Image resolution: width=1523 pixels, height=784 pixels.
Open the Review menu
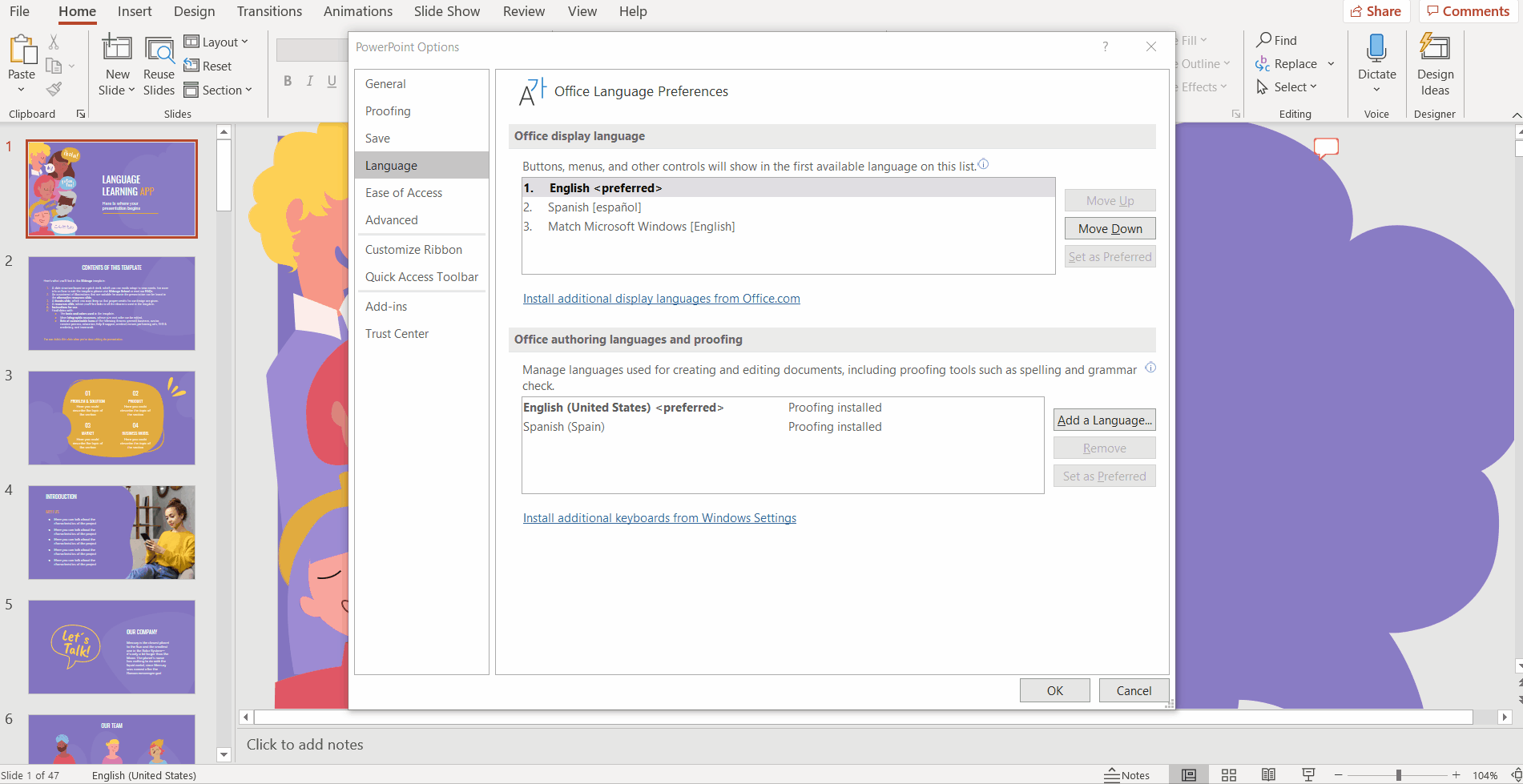click(523, 11)
